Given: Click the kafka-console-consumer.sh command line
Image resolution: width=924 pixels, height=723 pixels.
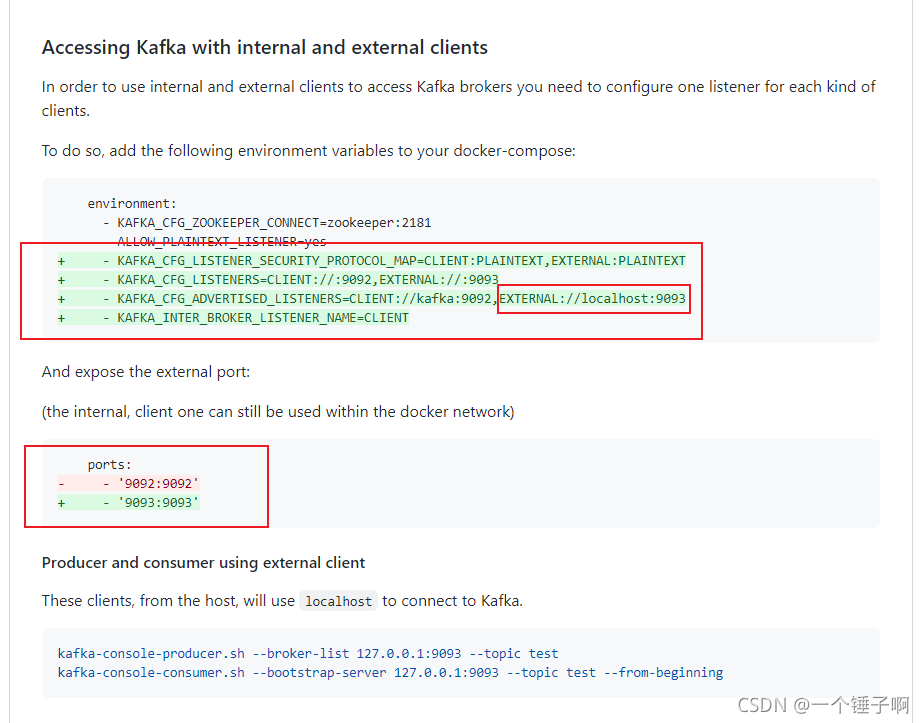Looking at the screenshot, I should click(390, 672).
